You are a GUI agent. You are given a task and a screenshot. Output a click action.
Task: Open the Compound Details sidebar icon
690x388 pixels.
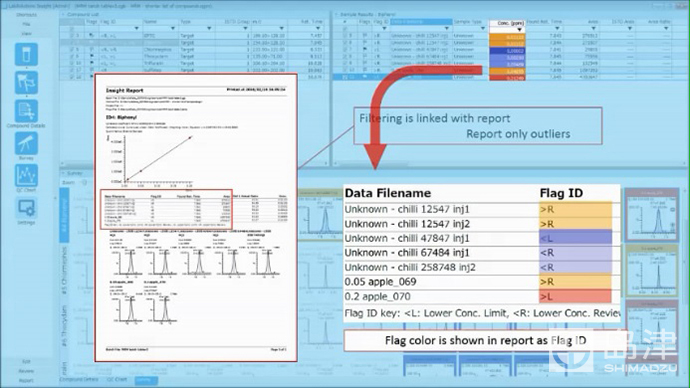point(26,111)
